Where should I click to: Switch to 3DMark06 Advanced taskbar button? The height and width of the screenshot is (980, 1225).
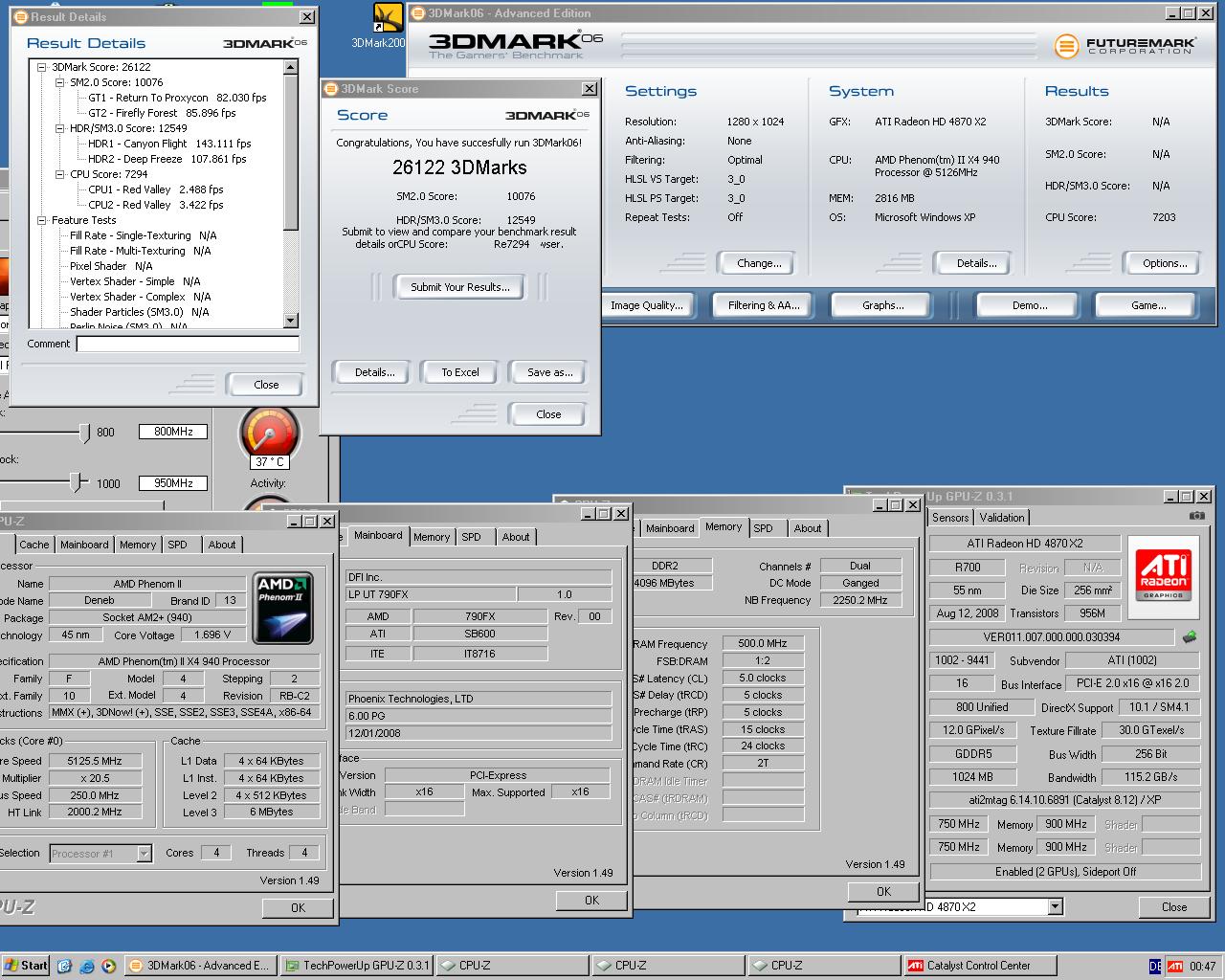pos(200,966)
